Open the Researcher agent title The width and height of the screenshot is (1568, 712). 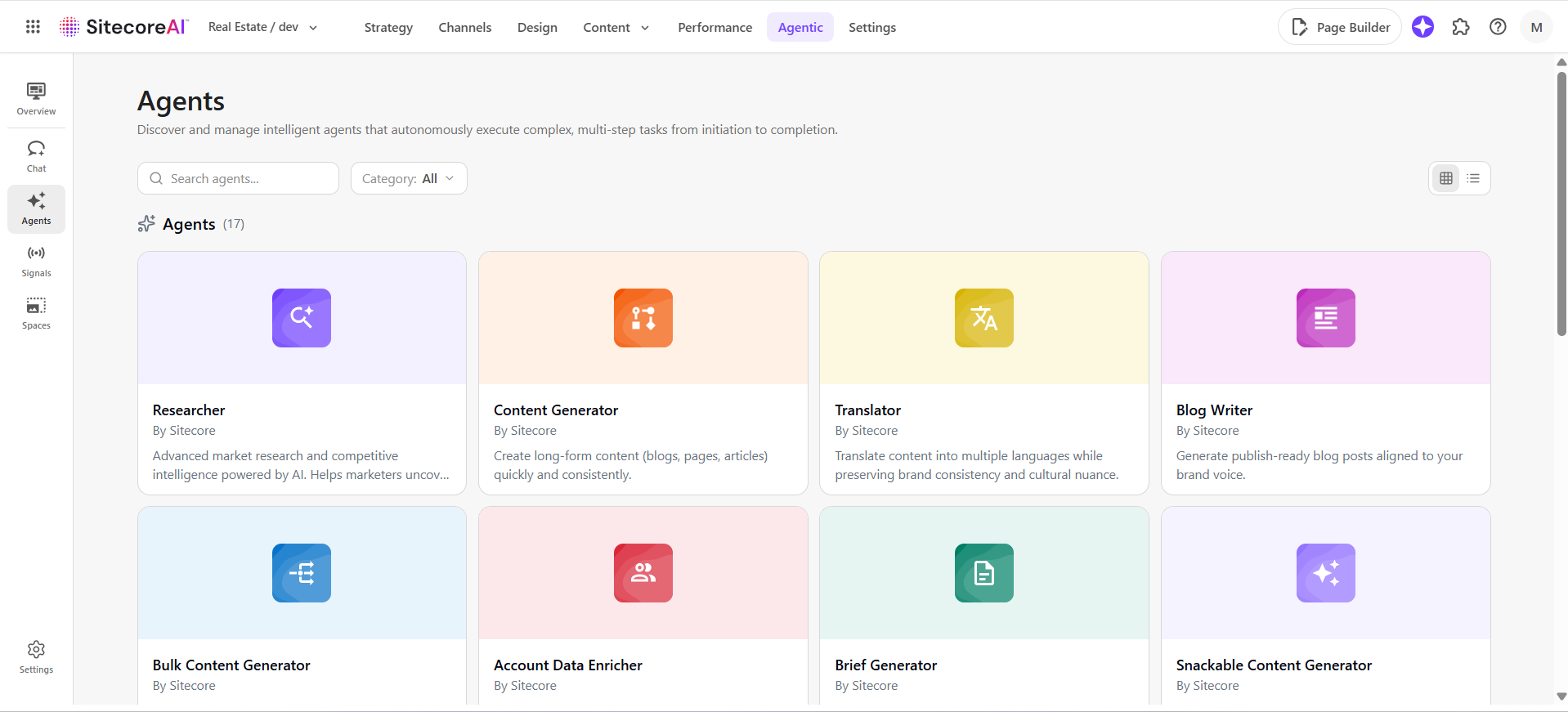[x=189, y=410]
